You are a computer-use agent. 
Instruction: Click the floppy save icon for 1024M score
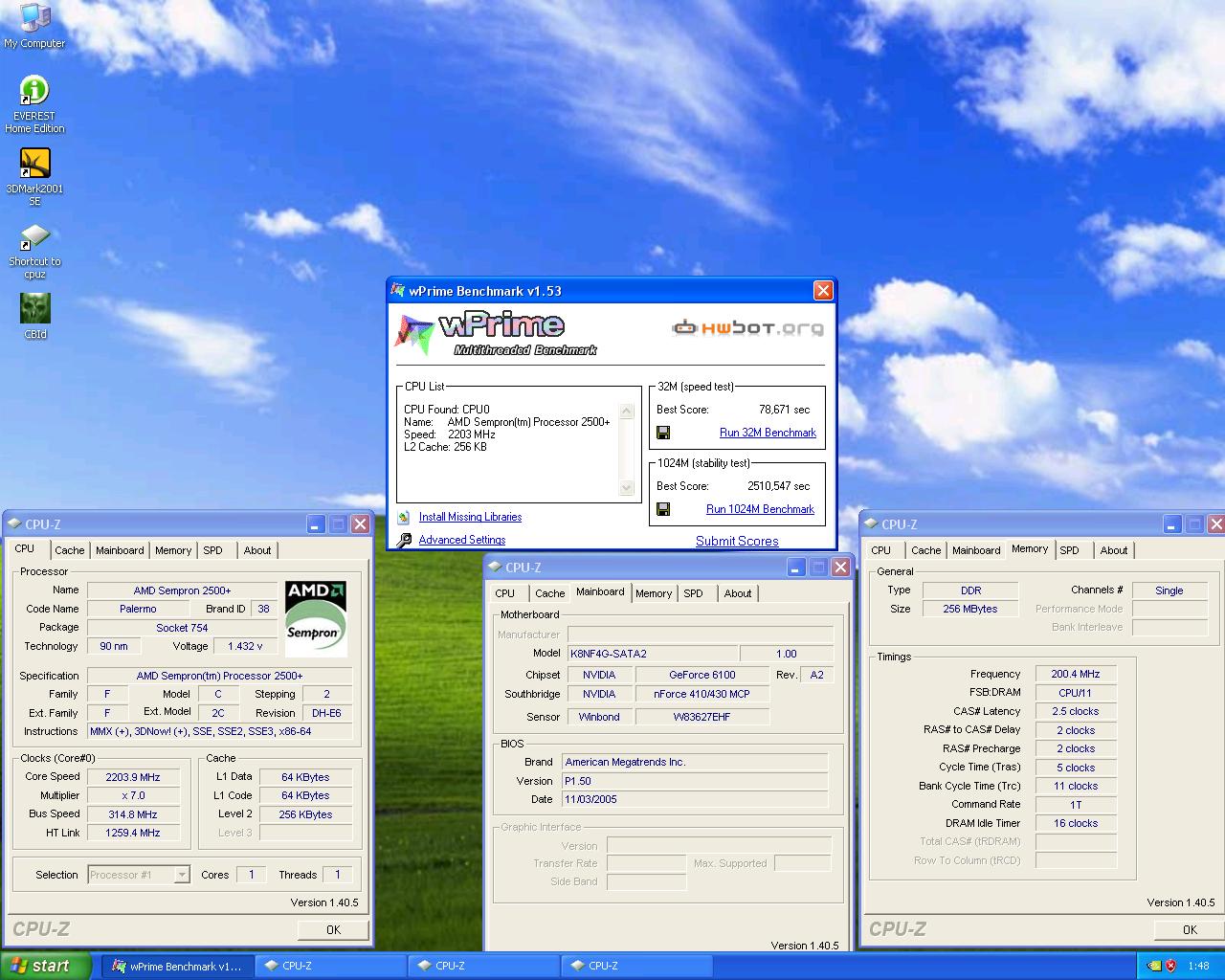point(663,509)
